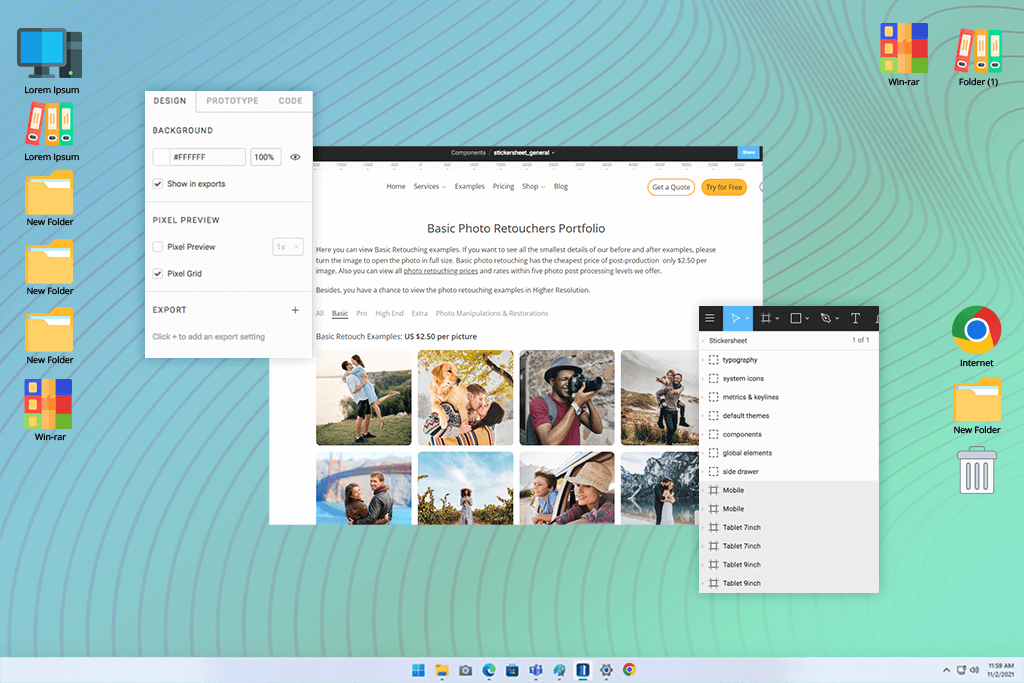1024x683 pixels.
Task: Enable the Pixel Preview checkbox
Action: 157,247
